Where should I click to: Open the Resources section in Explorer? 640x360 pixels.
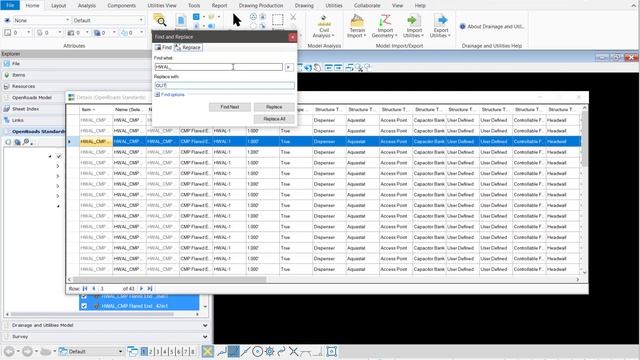(23, 87)
